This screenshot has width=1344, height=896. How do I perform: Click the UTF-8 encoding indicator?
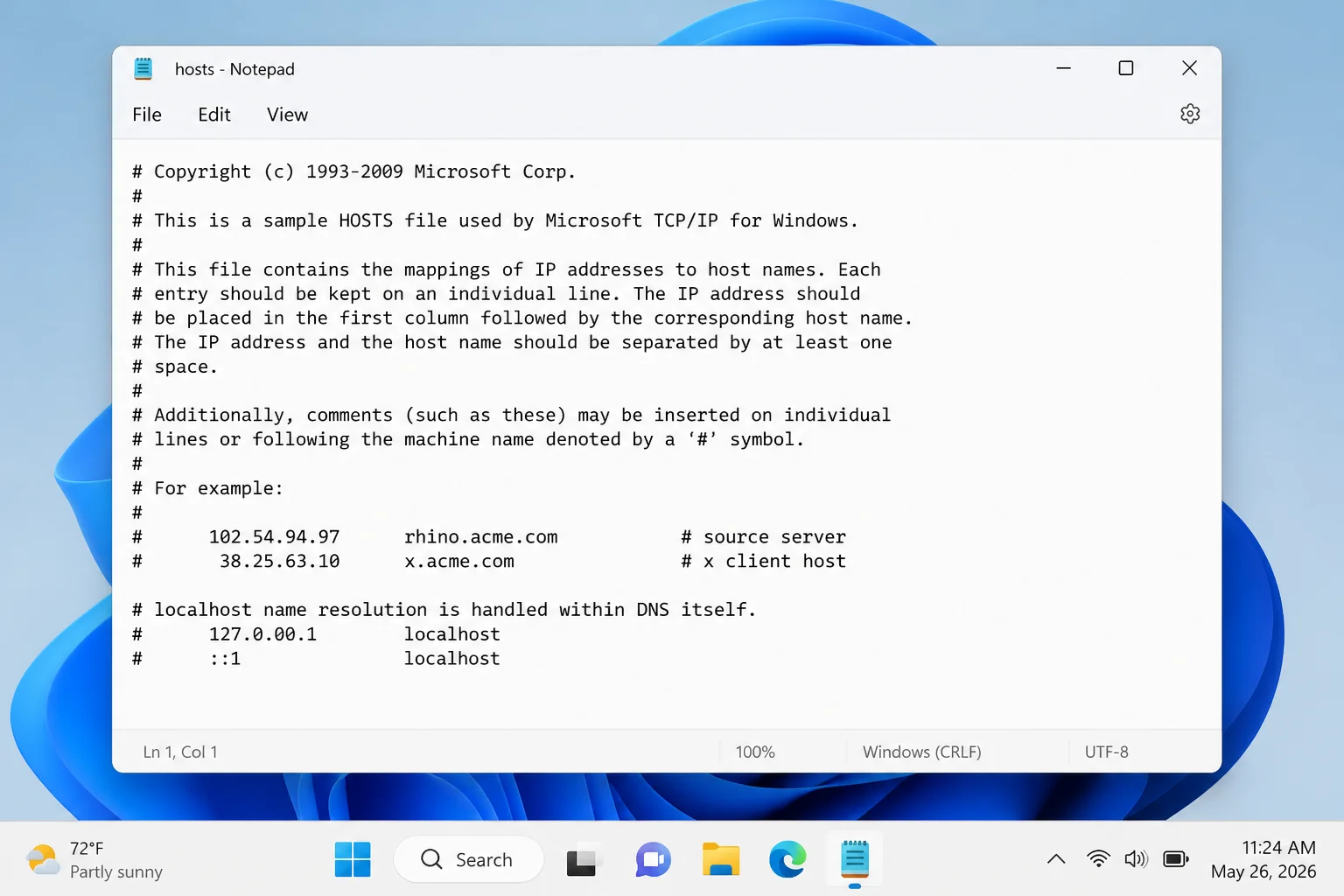[x=1107, y=752]
